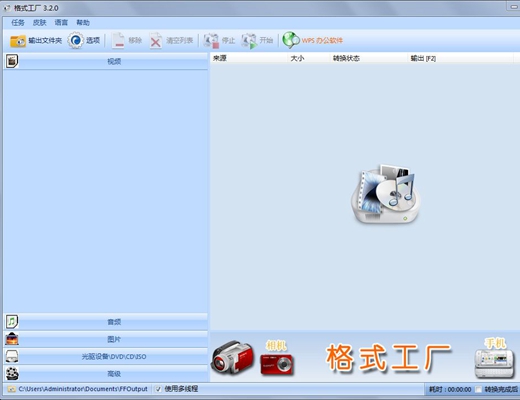
Task: Click the film reel advanced icon
Action: pos(12,374)
